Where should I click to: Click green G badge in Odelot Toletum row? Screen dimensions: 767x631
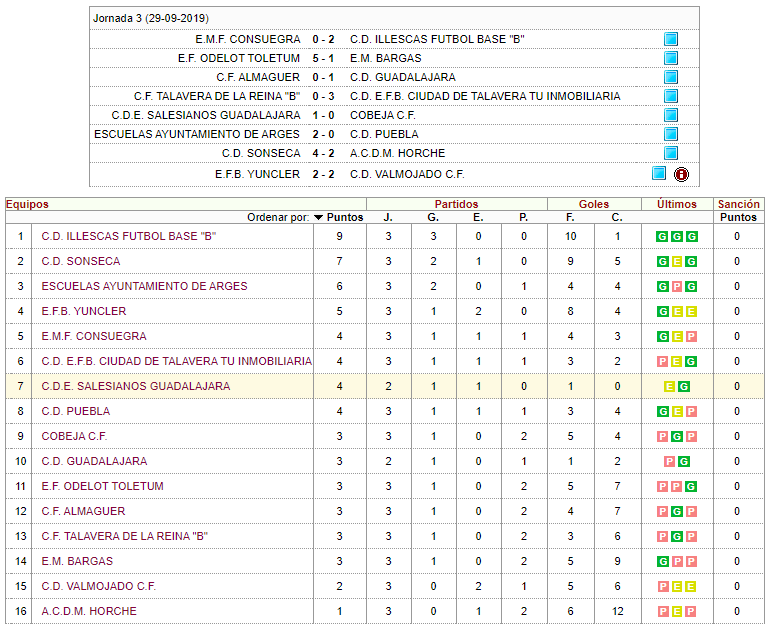coord(691,486)
